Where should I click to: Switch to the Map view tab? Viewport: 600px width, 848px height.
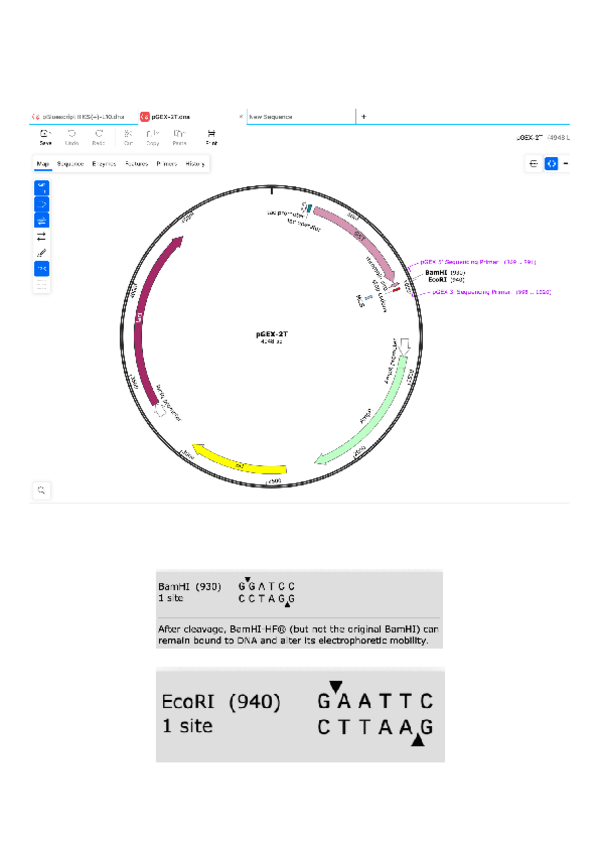click(43, 164)
